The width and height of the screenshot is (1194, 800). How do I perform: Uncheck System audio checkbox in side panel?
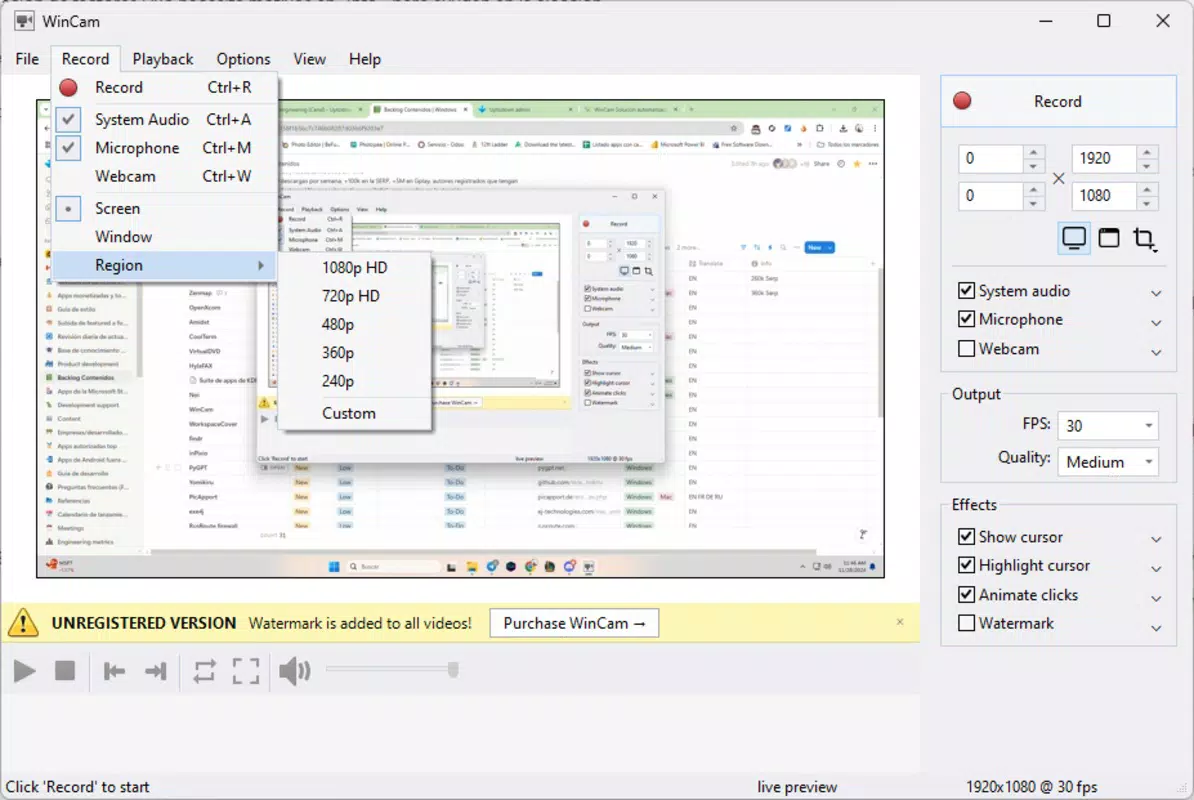[x=966, y=291]
